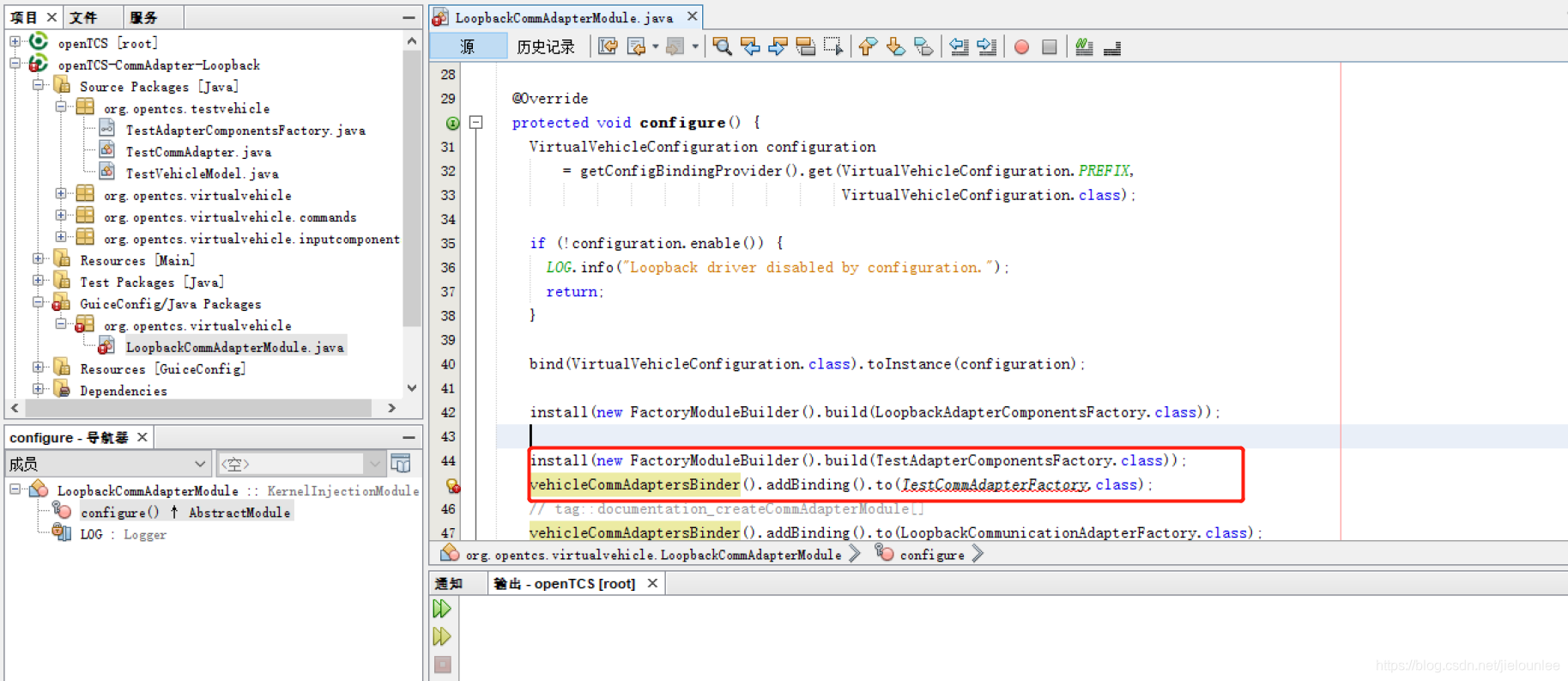Collapse the GuiceConfig/Java Packages node
The height and width of the screenshot is (681, 1568).
(39, 302)
